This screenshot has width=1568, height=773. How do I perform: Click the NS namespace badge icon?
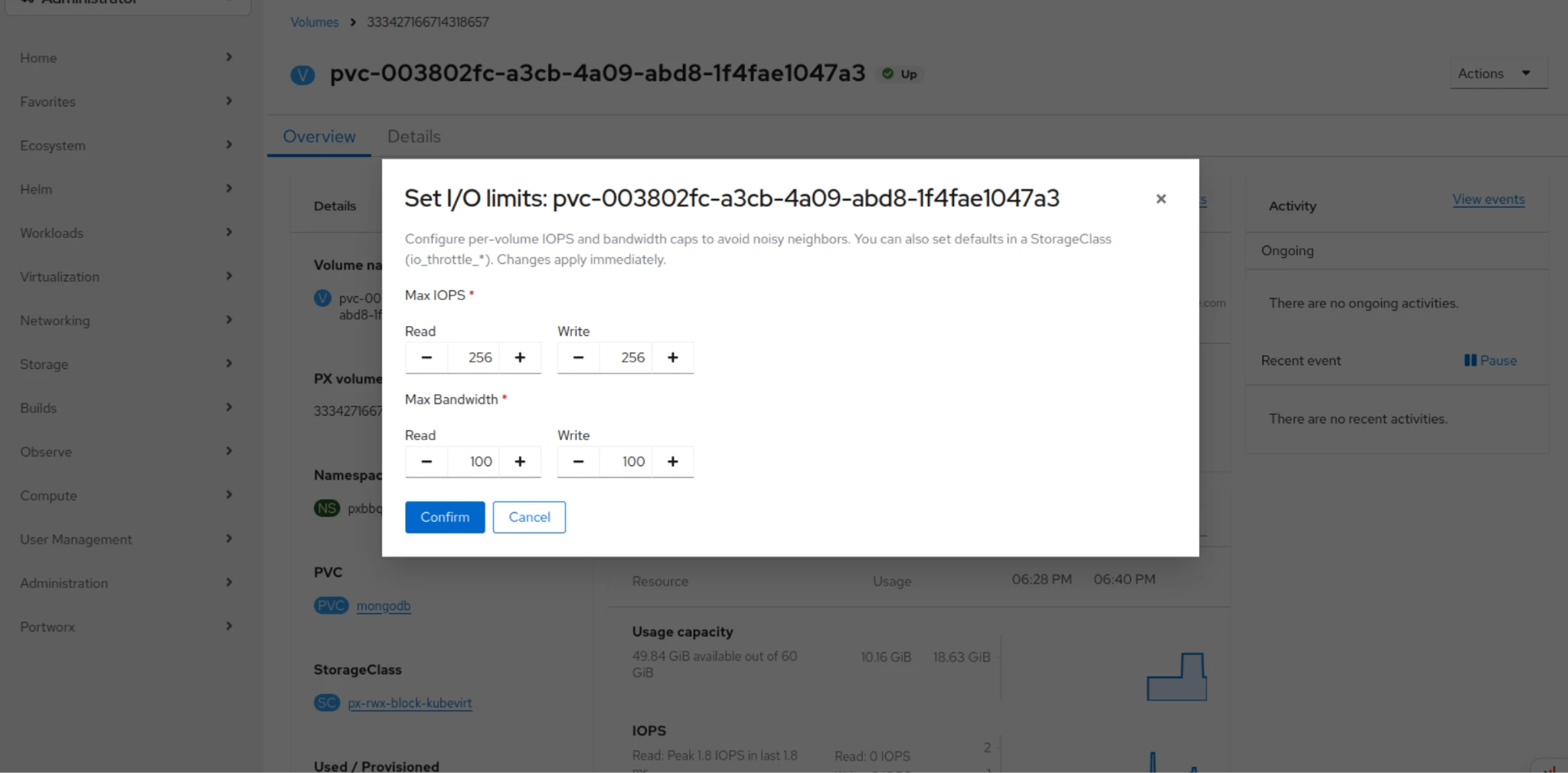click(327, 508)
